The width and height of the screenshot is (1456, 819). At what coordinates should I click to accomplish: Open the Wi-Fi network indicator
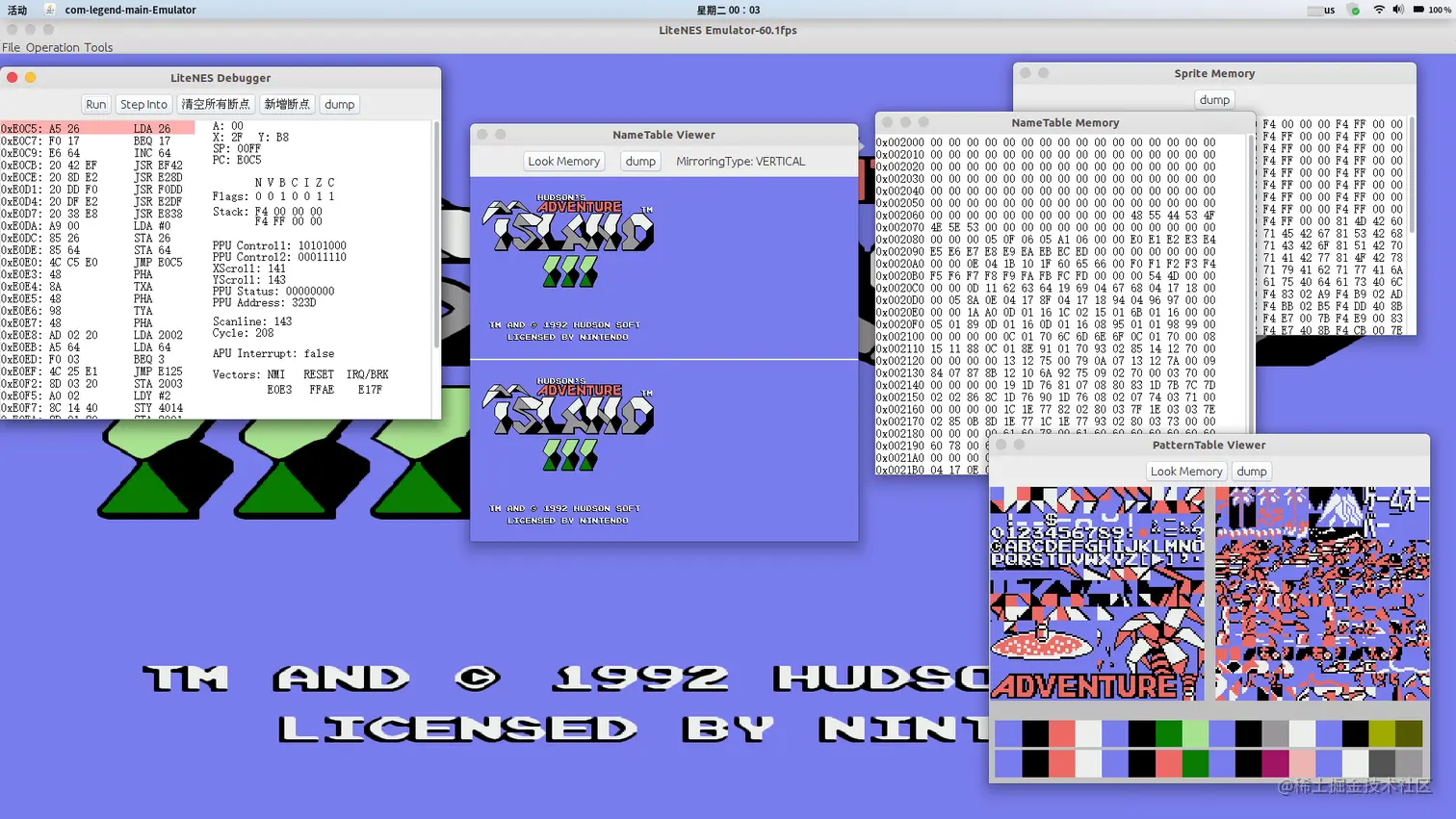click(1379, 10)
